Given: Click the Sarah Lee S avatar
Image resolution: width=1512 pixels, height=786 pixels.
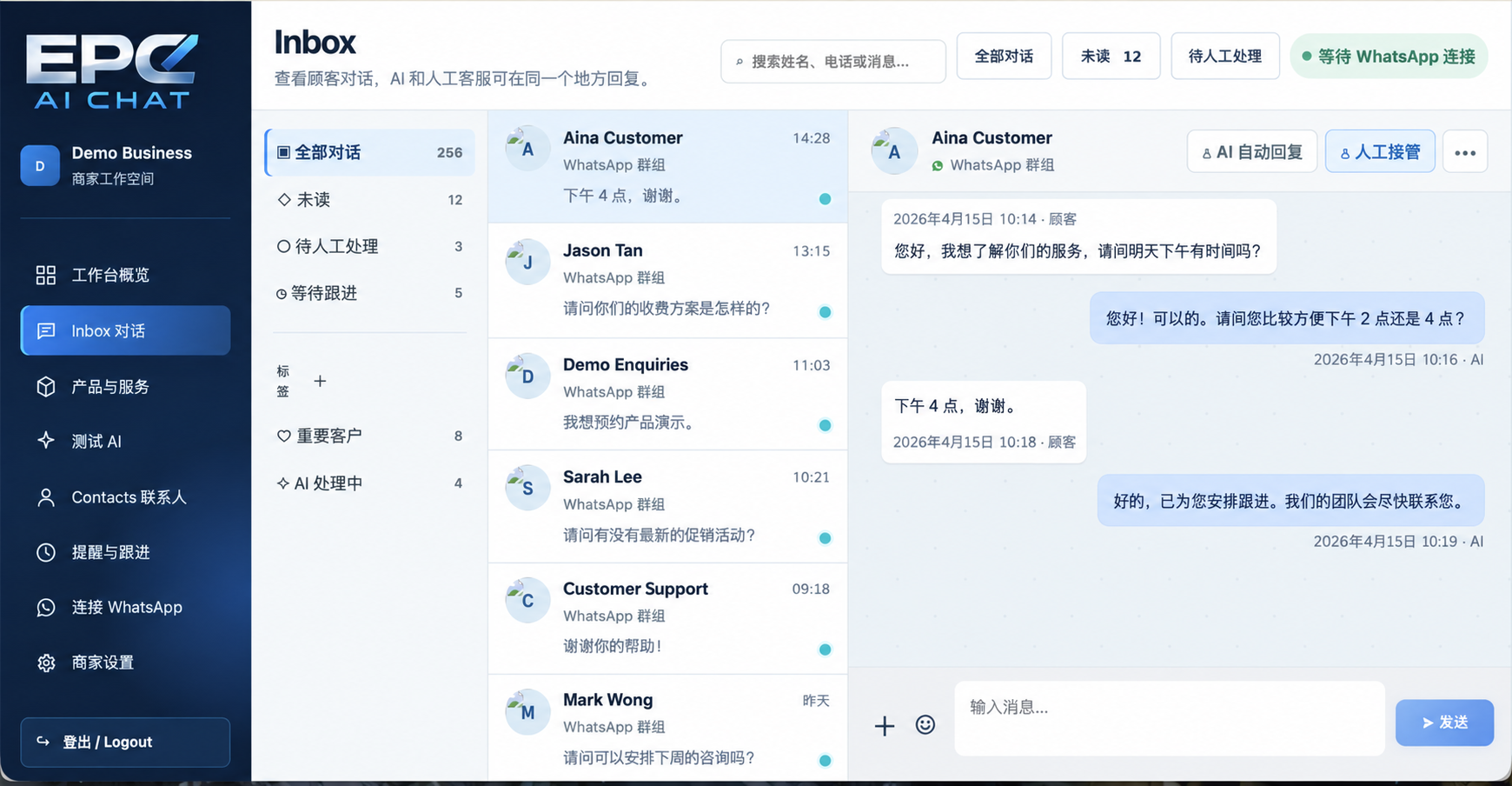Looking at the screenshot, I should (x=527, y=488).
